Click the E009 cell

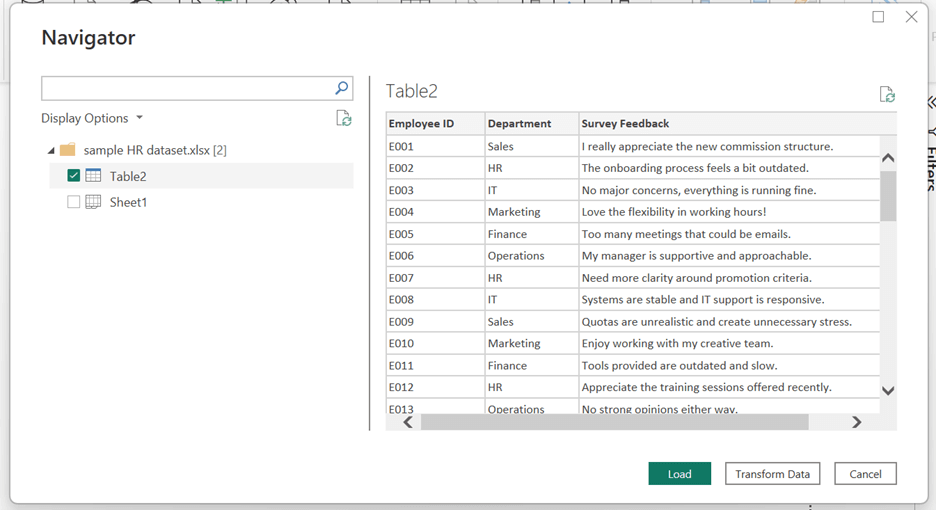435,321
